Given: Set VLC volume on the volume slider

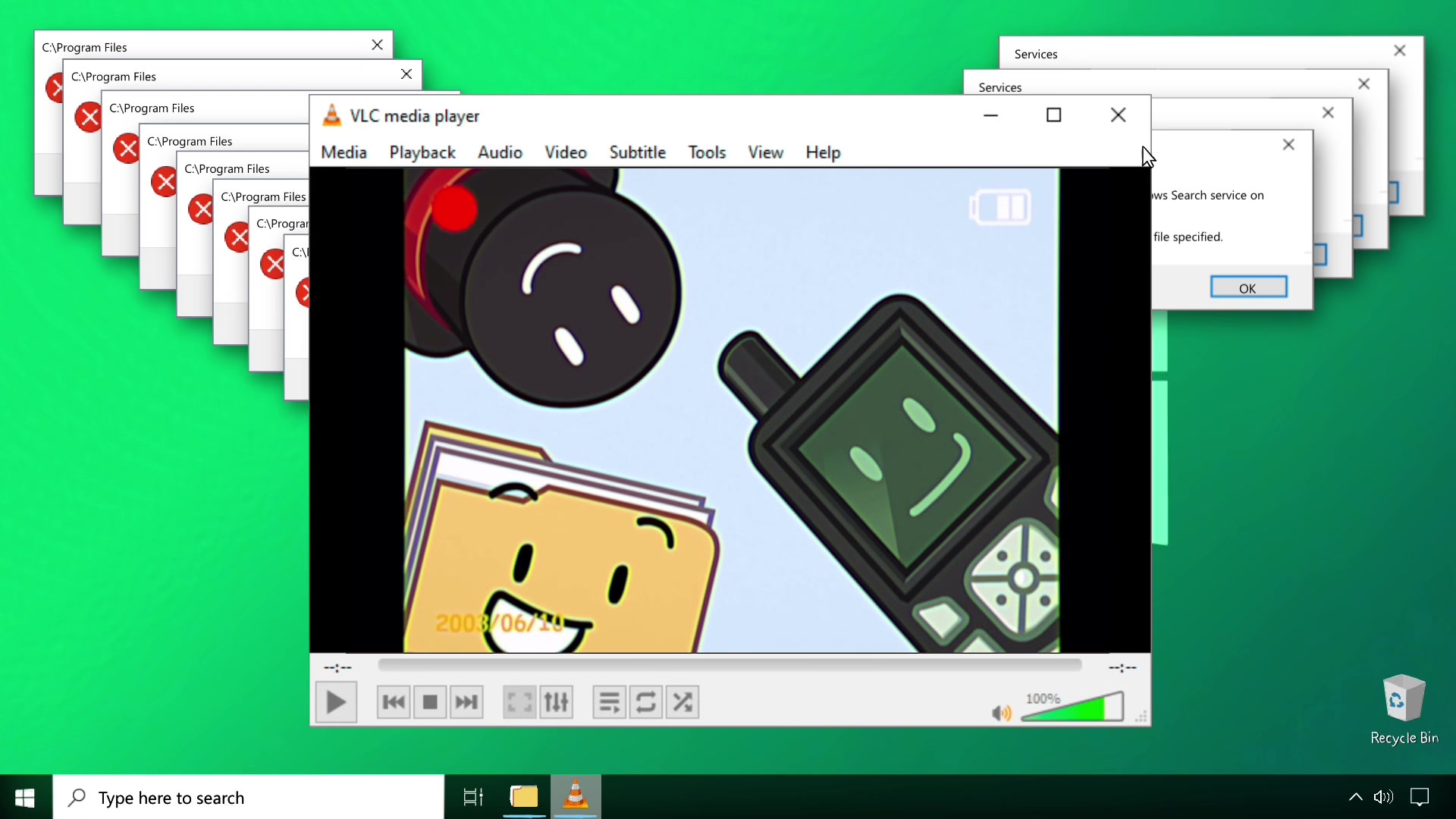Looking at the screenshot, I should (1072, 707).
